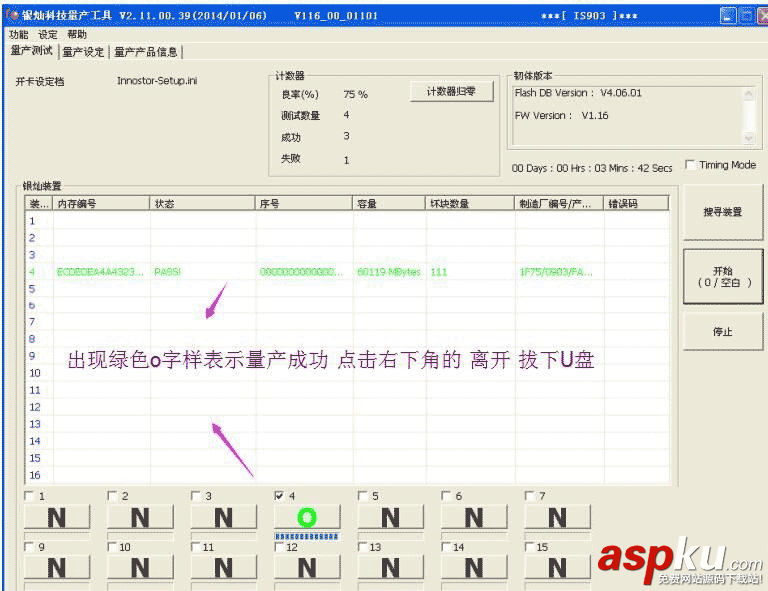Check the port 10 checkbox

tap(112, 547)
